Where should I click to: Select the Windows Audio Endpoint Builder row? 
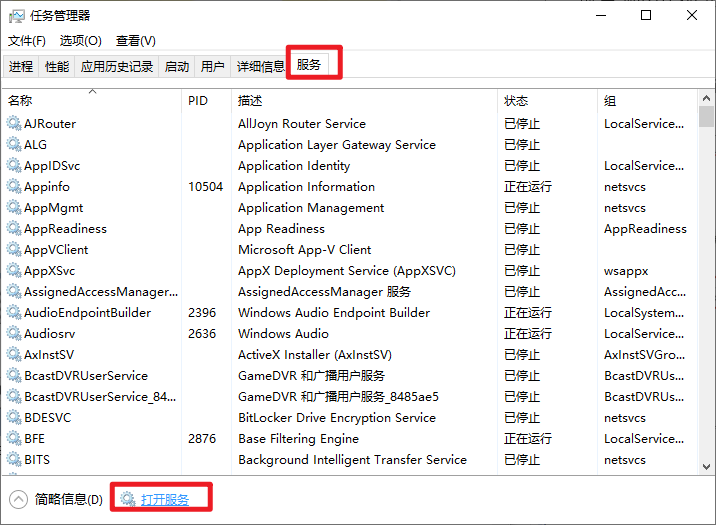(350, 312)
